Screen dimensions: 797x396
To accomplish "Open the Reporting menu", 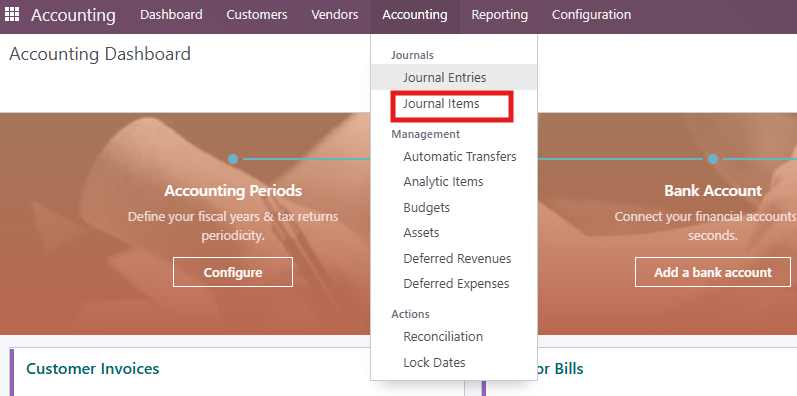I will point(500,15).
